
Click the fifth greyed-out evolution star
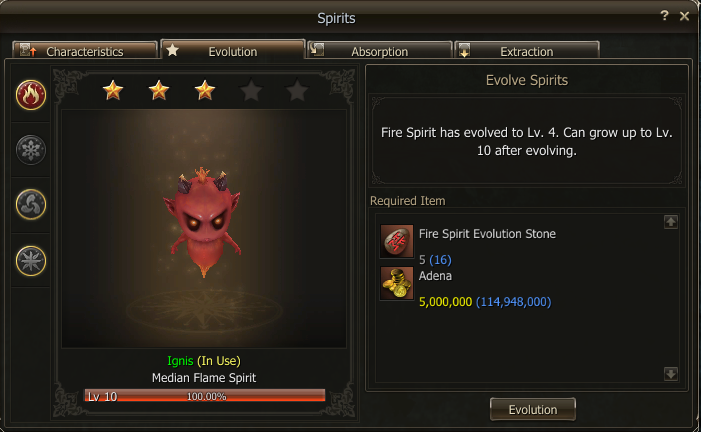click(297, 90)
